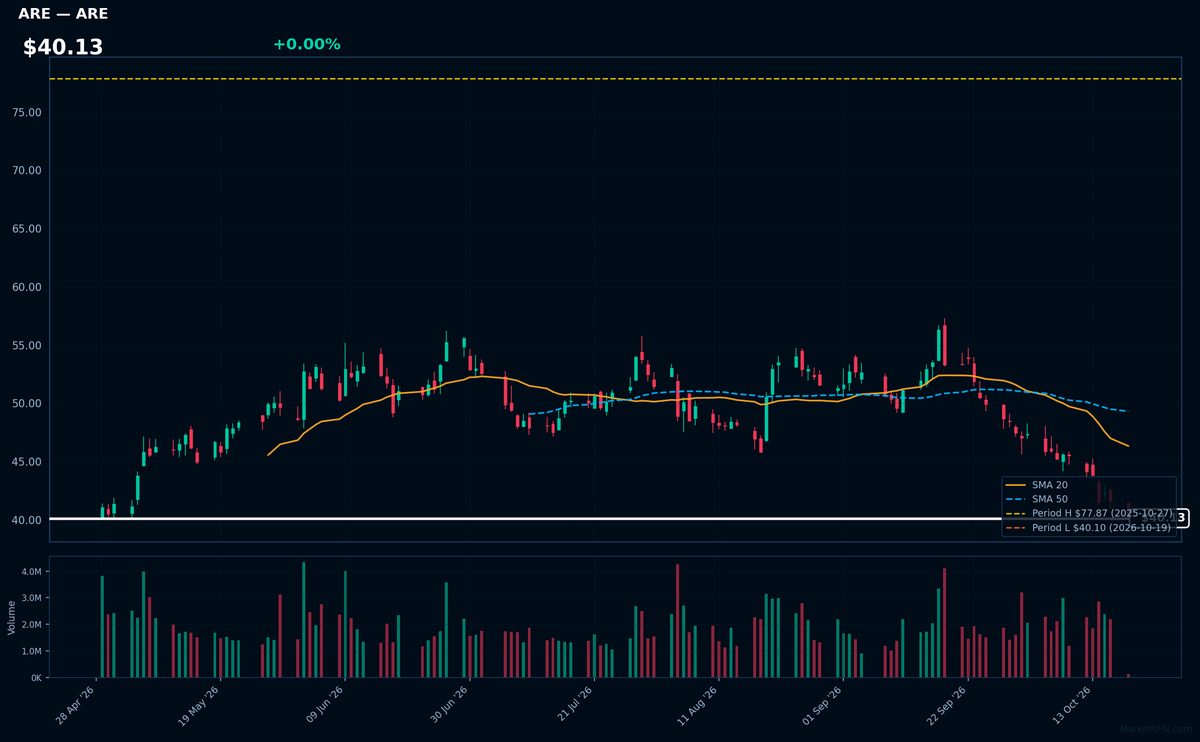The height and width of the screenshot is (742, 1200).
Task: Click the ARE — ARE chart title
Action: click(63, 14)
